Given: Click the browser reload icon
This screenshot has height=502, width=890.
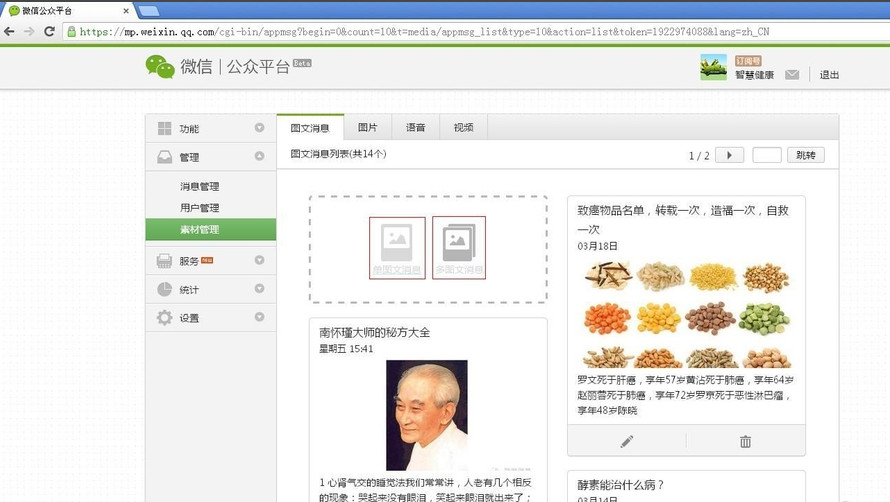Looking at the screenshot, I should 51,31.
